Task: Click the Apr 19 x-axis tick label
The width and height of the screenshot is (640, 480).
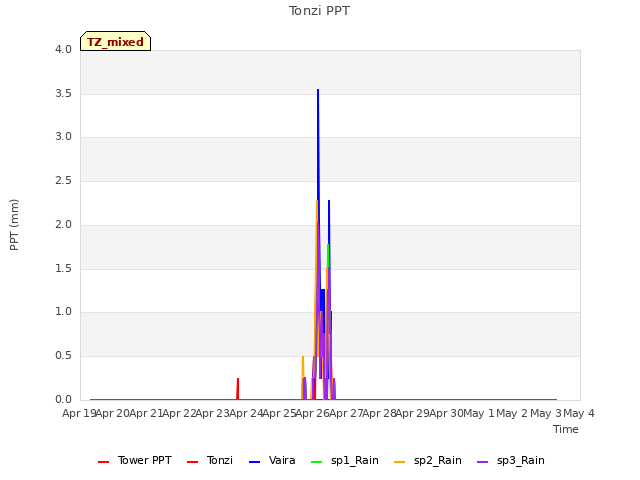Action: 79,413
